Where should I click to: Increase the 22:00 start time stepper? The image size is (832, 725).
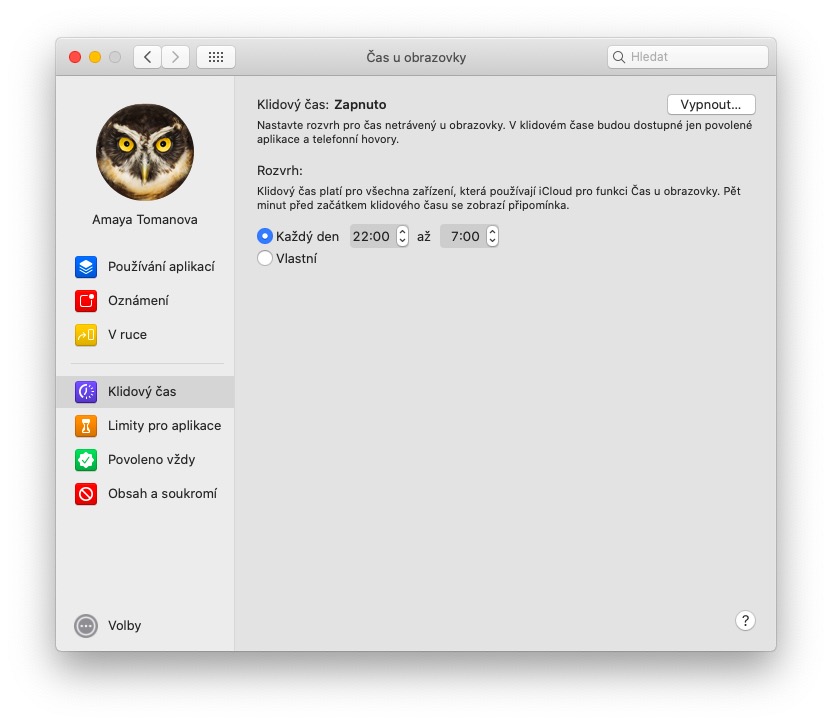[401, 232]
